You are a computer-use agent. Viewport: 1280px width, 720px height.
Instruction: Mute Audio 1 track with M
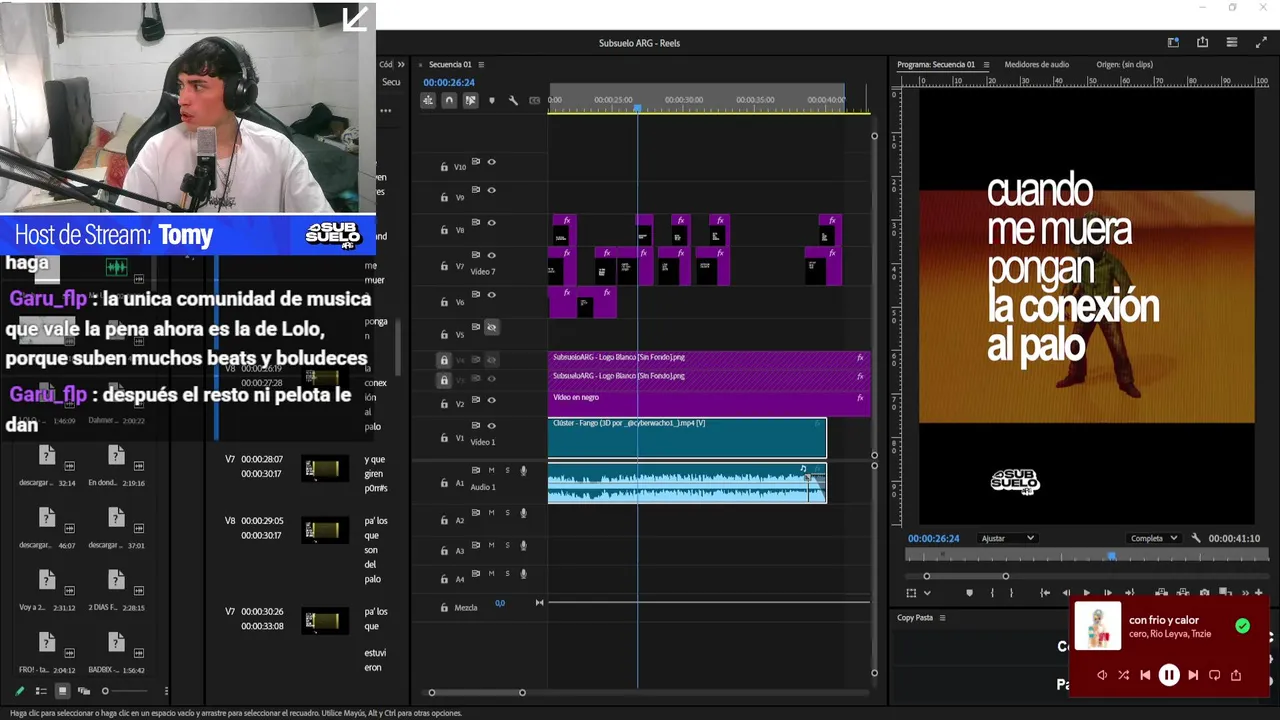click(491, 470)
